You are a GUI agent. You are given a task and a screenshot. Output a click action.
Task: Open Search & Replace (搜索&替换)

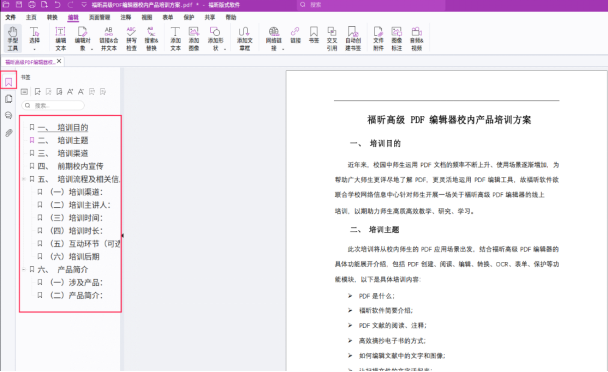coord(151,38)
